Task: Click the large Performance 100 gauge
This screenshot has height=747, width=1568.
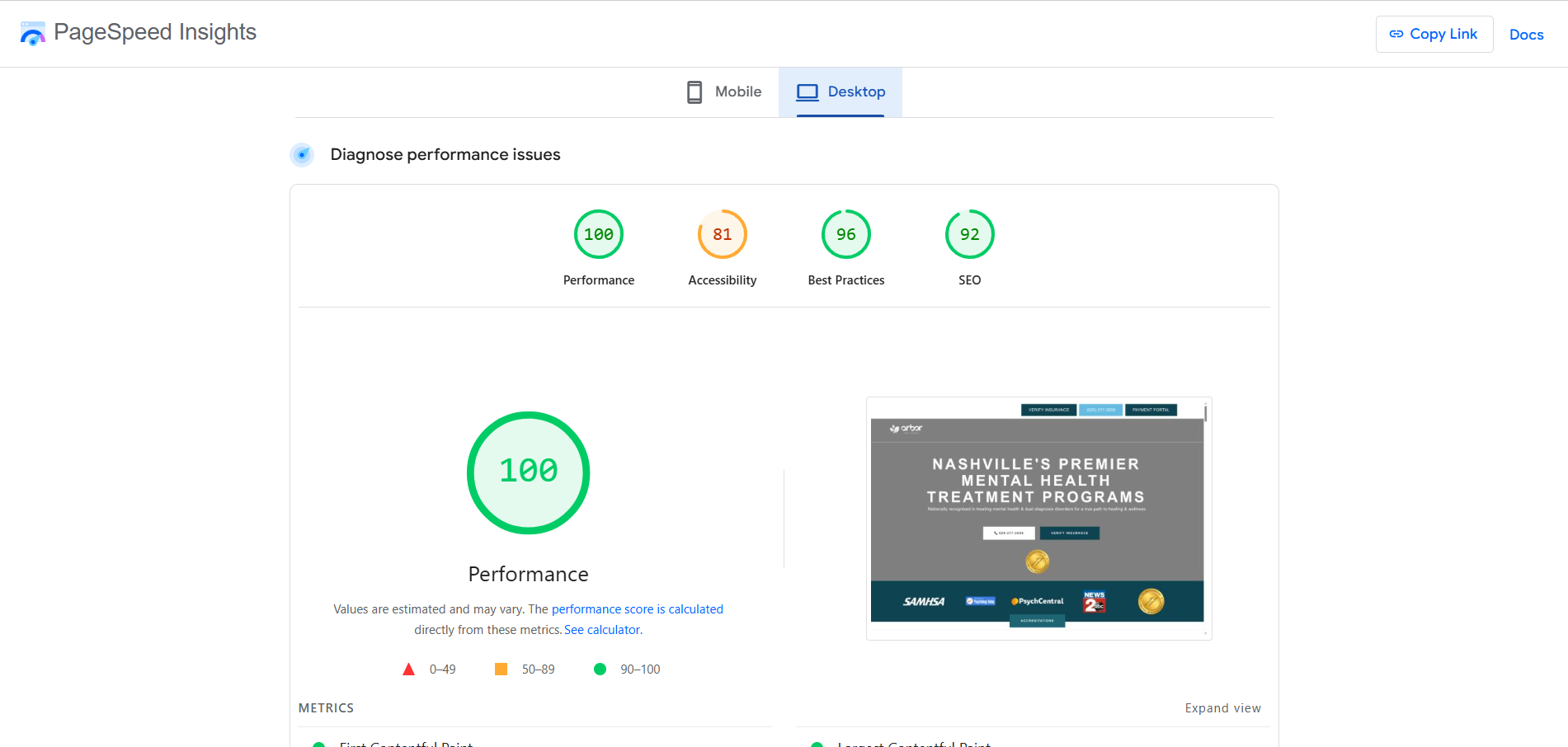Action: pos(528,472)
